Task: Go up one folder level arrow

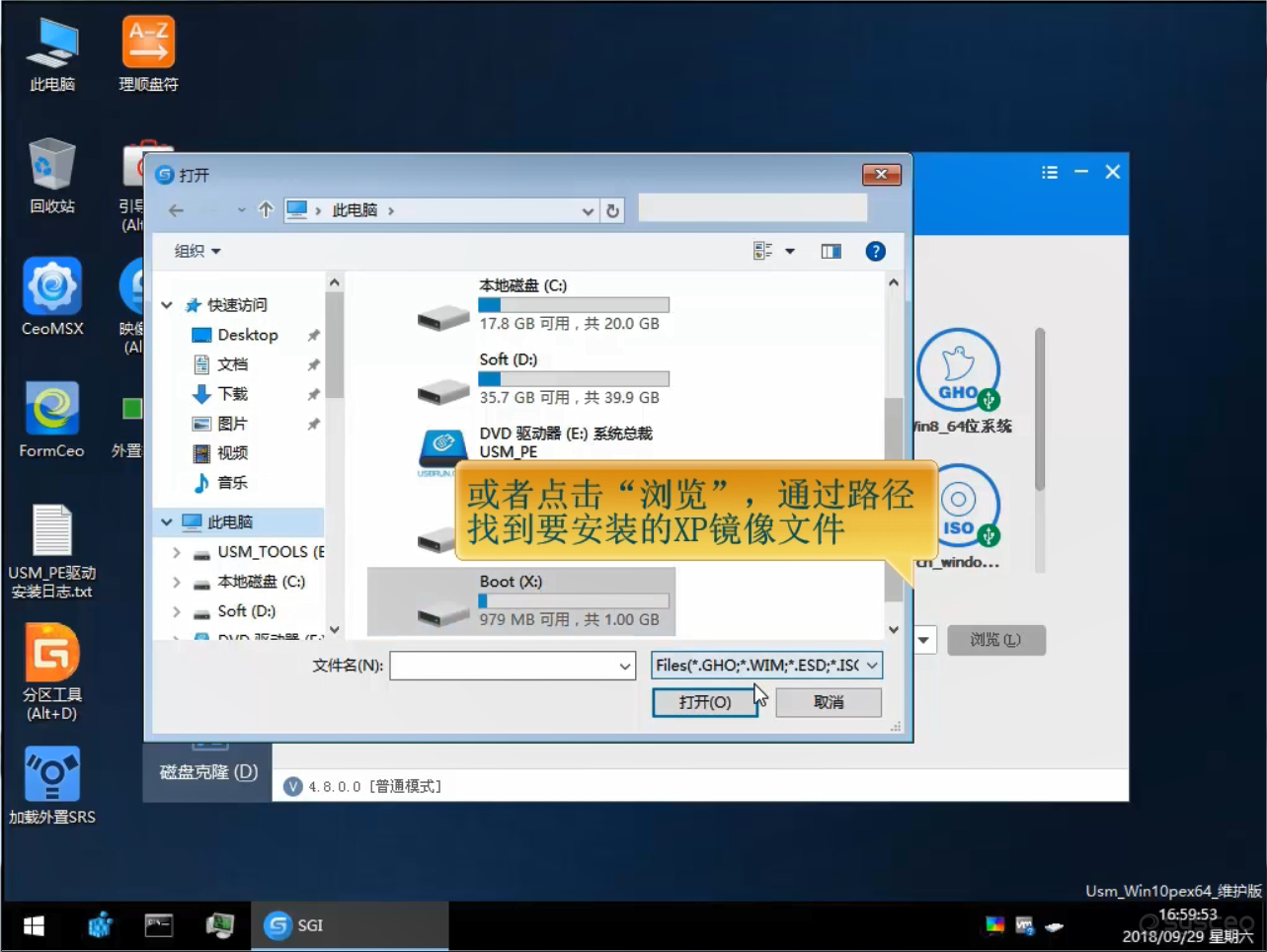Action: (266, 210)
